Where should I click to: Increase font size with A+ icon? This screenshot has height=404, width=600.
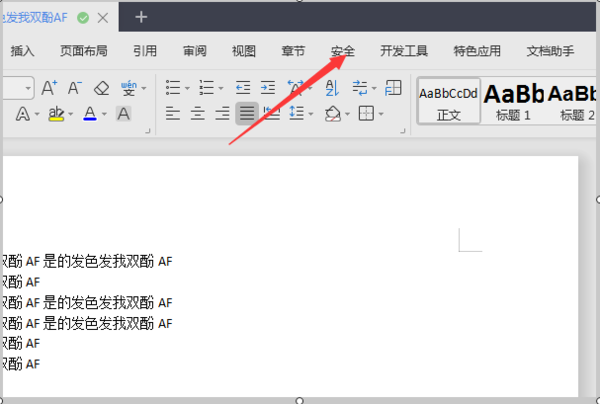click(x=49, y=88)
